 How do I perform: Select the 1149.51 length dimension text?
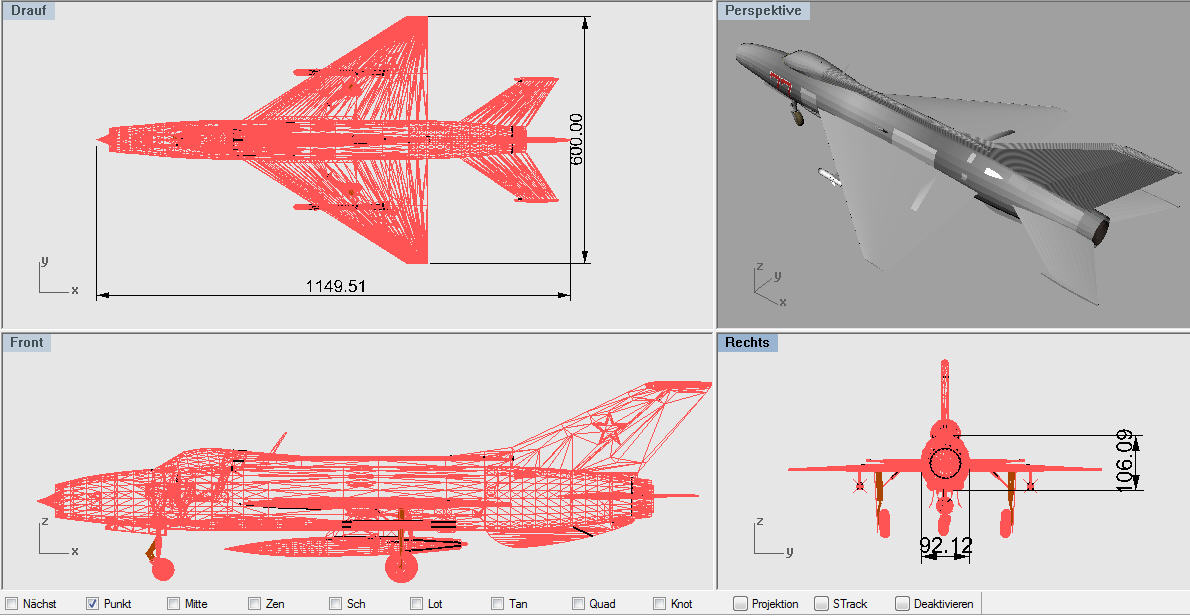335,286
